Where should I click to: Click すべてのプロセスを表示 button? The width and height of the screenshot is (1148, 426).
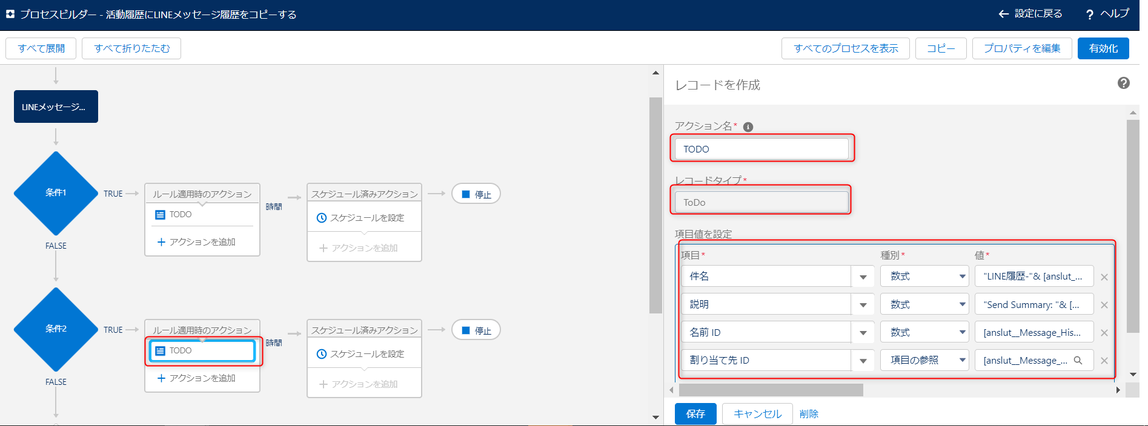pos(846,49)
